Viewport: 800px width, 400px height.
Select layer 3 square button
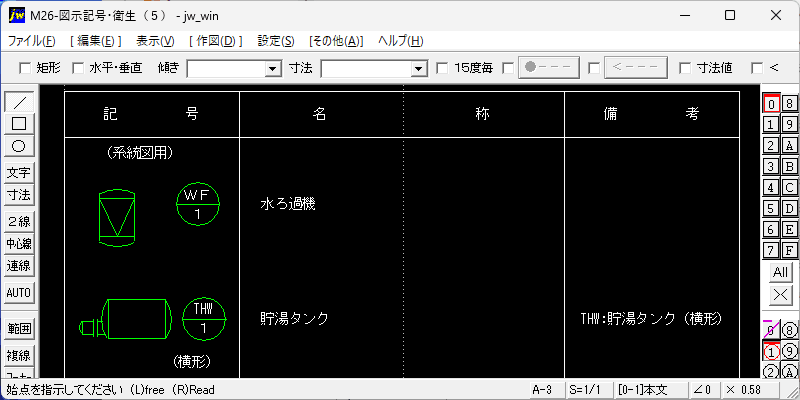tap(771, 166)
